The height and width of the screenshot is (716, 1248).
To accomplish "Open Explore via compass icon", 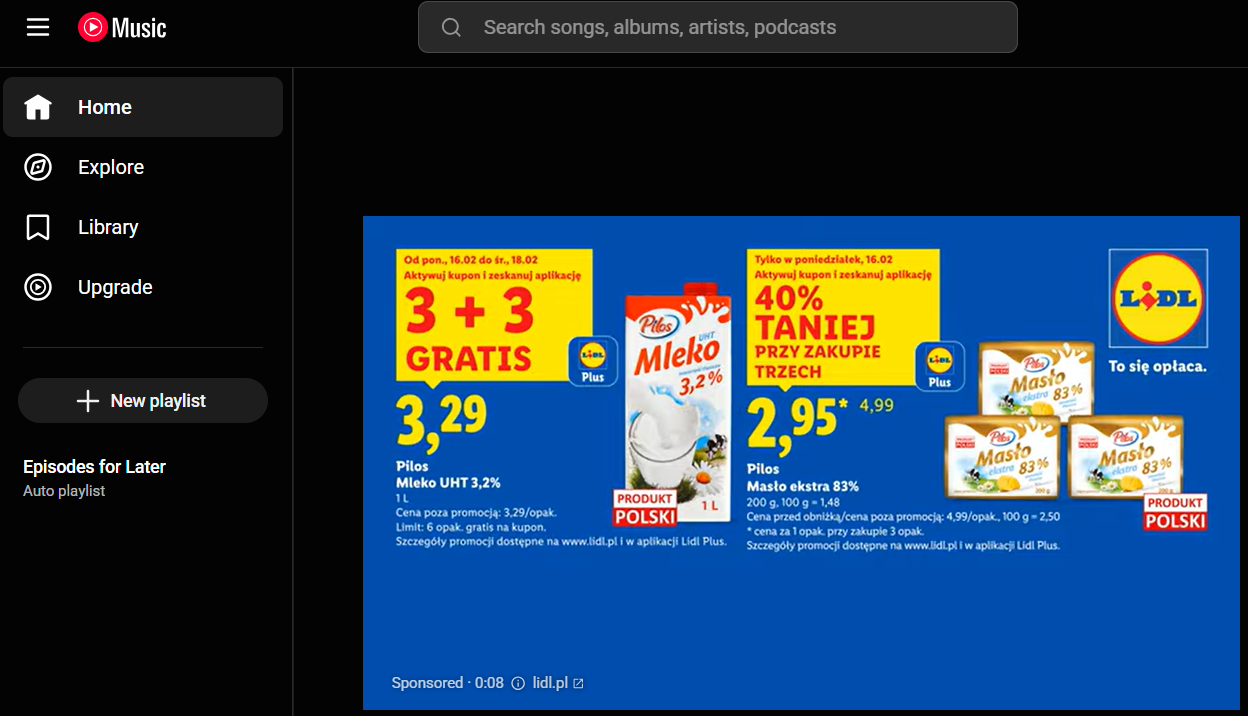I will tap(38, 167).
